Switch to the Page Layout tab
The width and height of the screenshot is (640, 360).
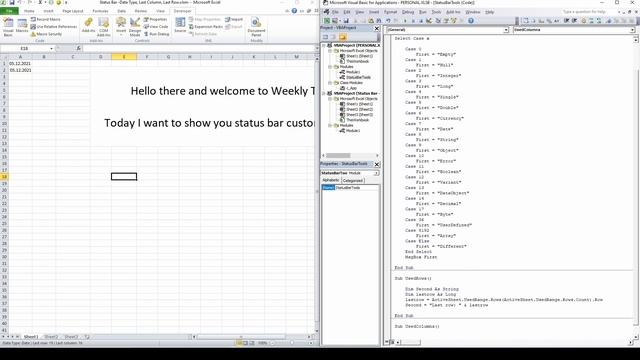[x=73, y=11]
